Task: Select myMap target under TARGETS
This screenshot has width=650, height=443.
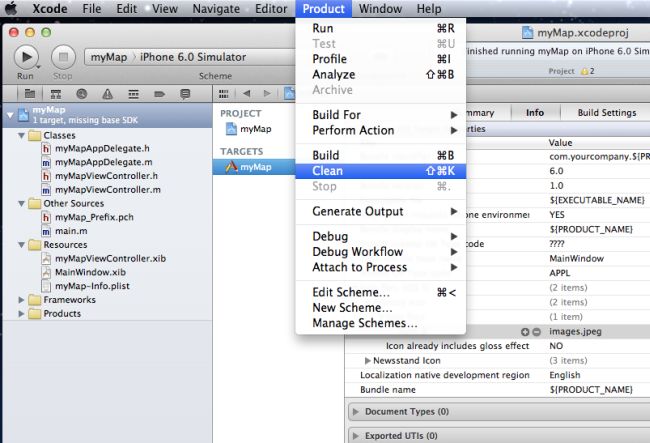Action: pos(254,167)
